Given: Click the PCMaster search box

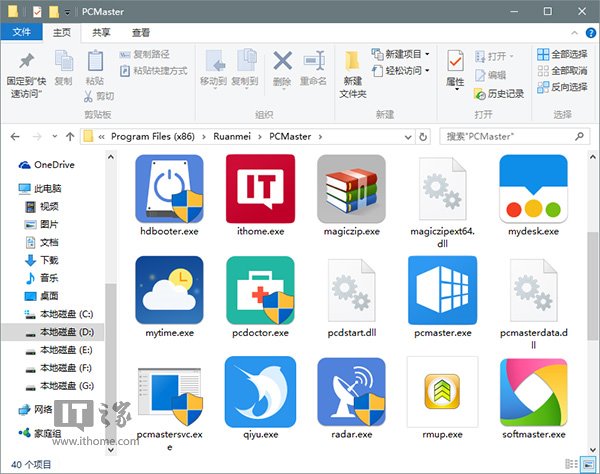Looking at the screenshot, I should 515,137.
